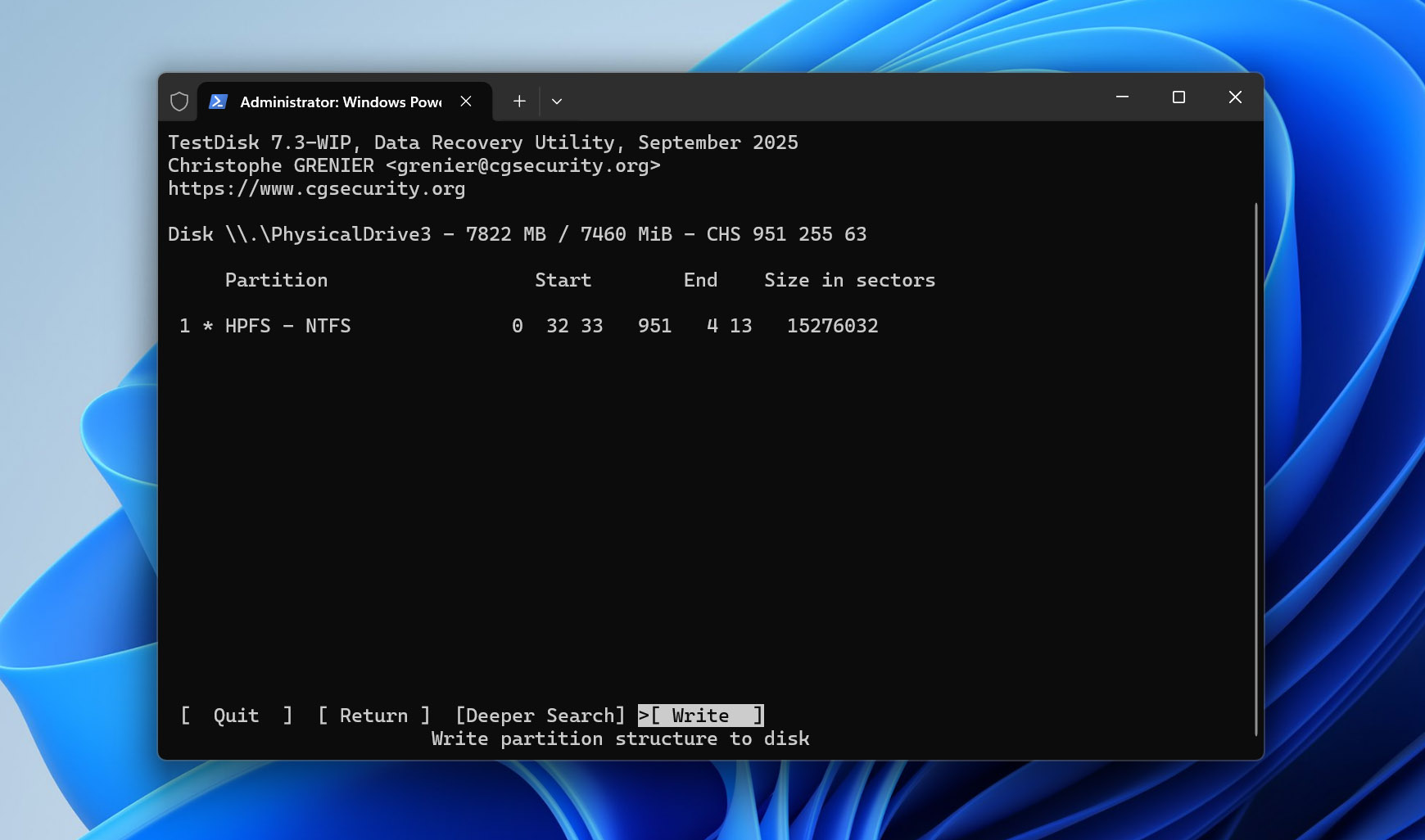Close the terminal window
Screen dimensions: 1425x840
1235,97
